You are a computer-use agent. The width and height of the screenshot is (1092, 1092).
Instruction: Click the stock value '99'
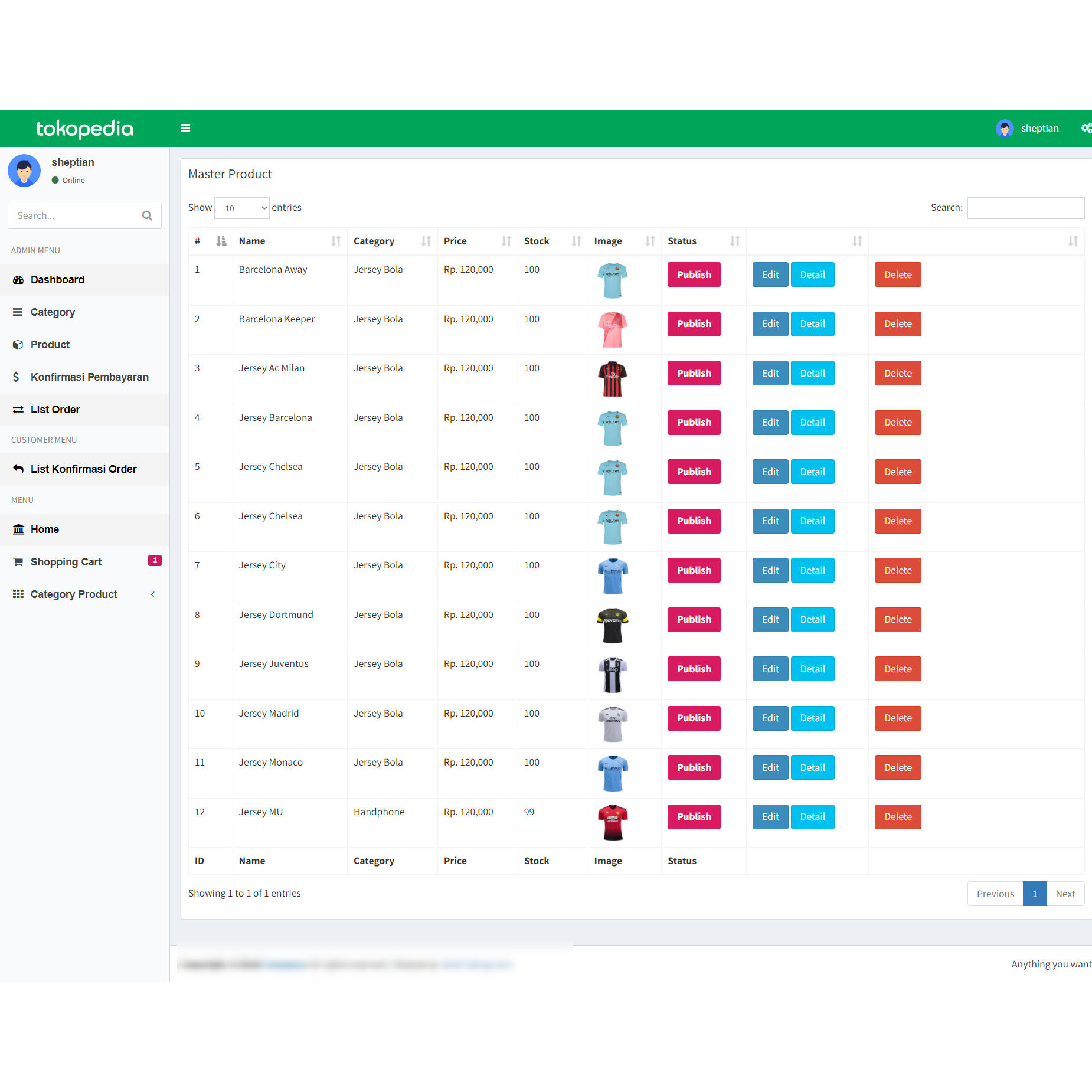(x=529, y=812)
